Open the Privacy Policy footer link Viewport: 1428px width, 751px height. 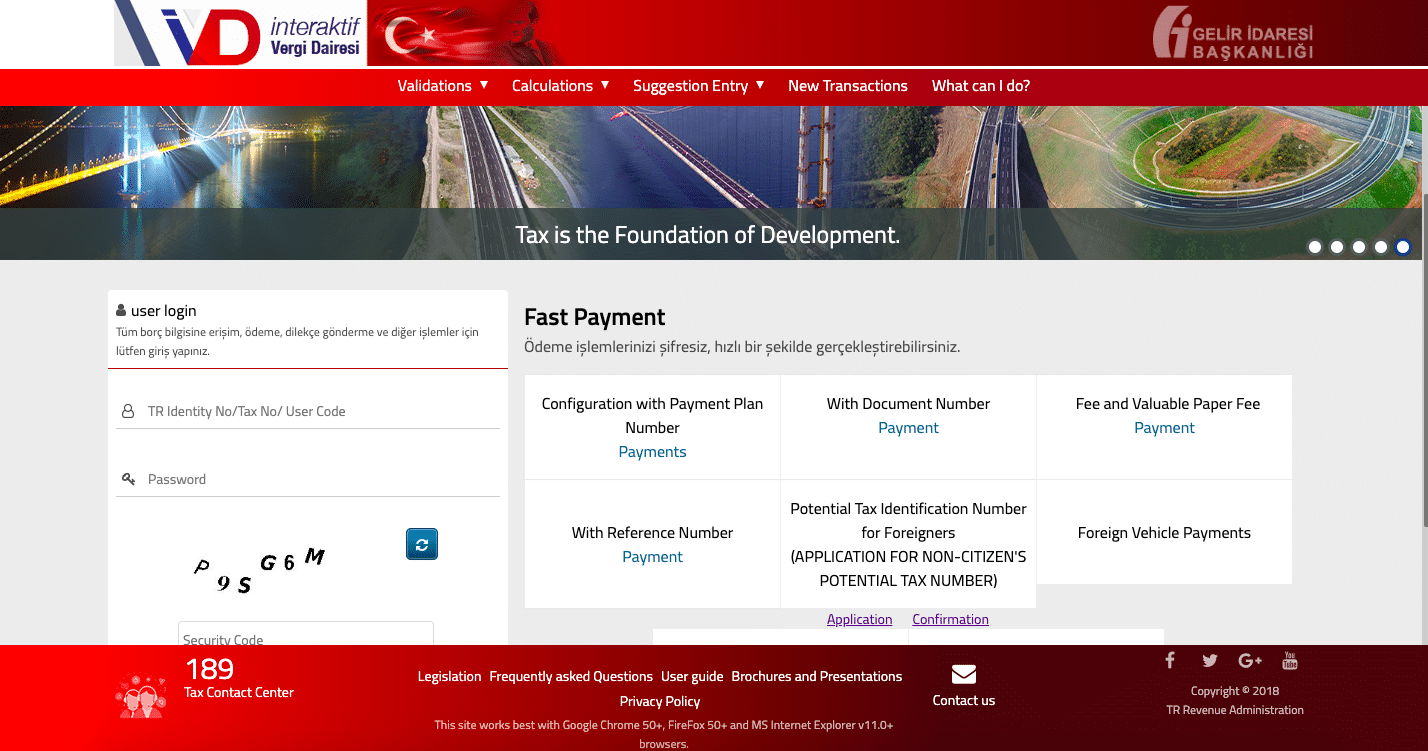tap(660, 701)
